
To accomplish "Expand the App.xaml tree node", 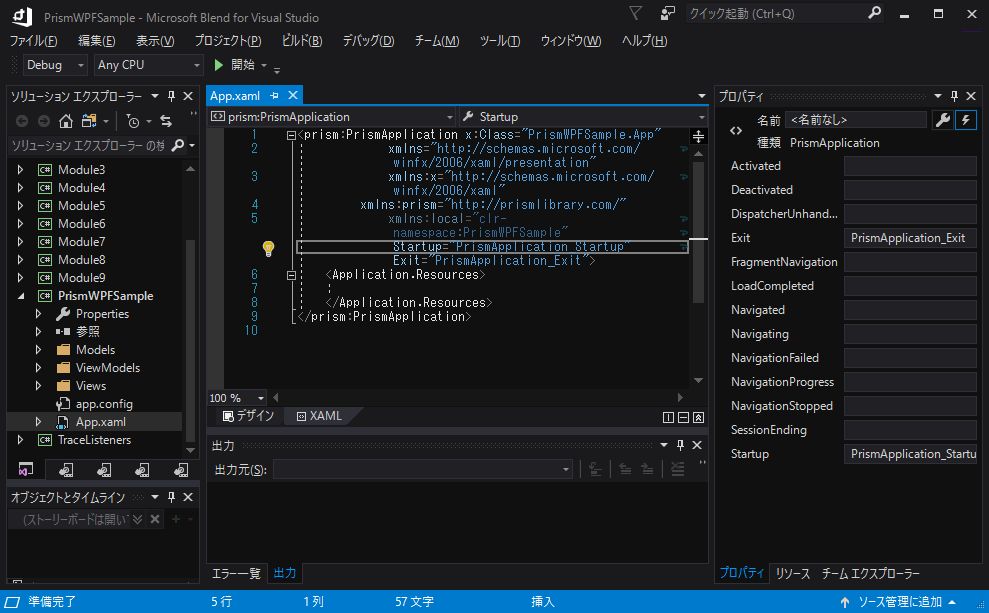I will tap(38, 422).
